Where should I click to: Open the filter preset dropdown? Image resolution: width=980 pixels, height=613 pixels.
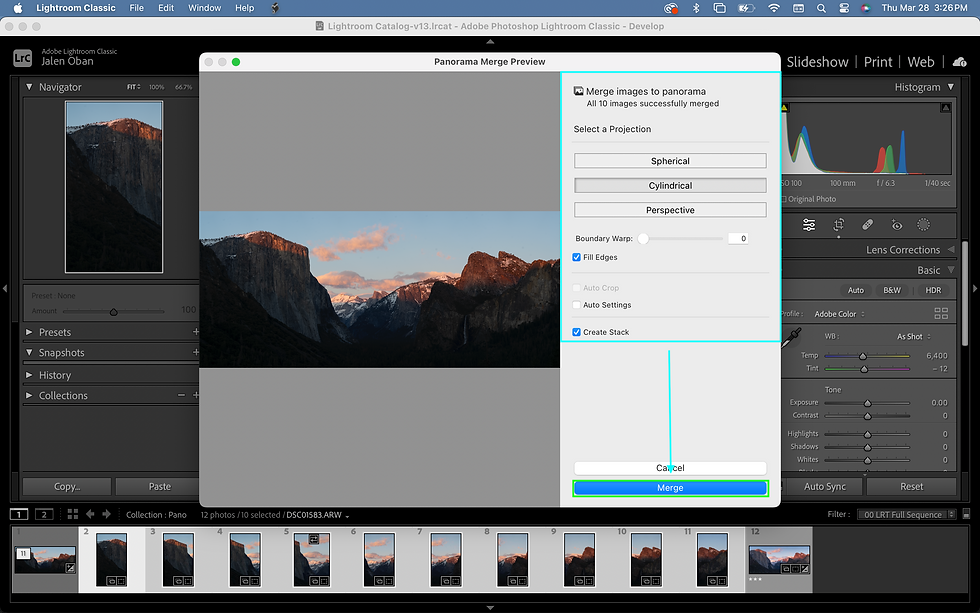[x=907, y=514]
